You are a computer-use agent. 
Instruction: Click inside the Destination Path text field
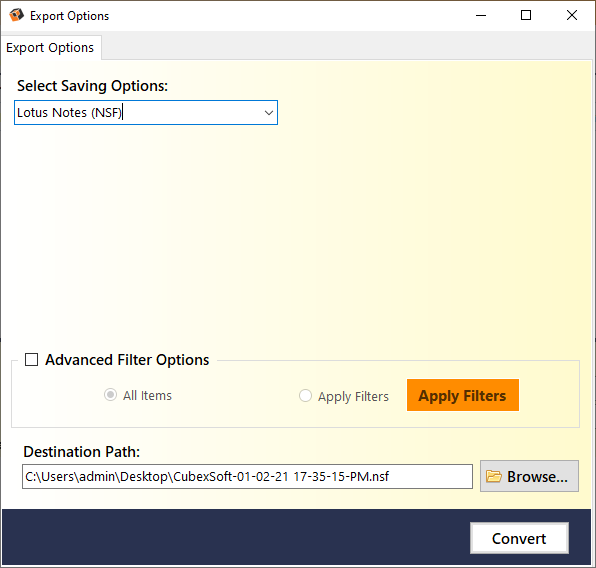247,476
